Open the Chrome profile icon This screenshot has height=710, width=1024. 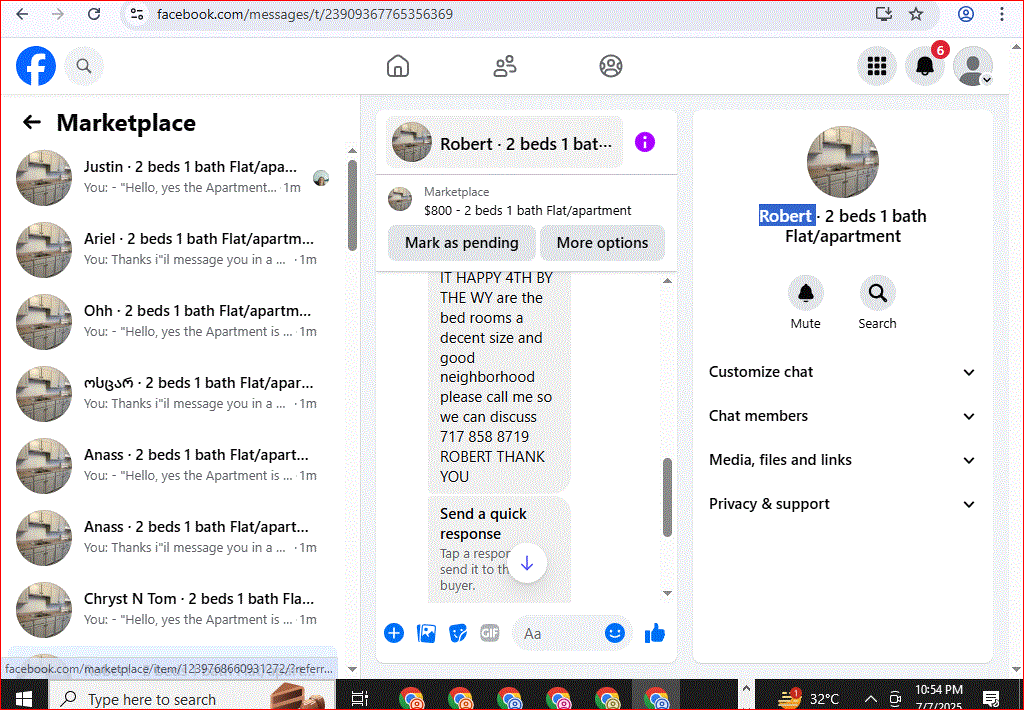966,14
